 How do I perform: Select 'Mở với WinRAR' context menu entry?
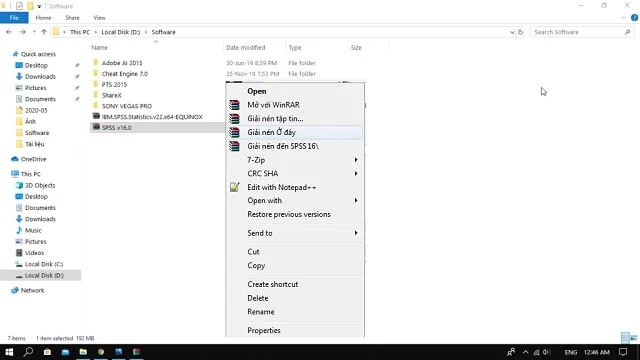(294, 105)
